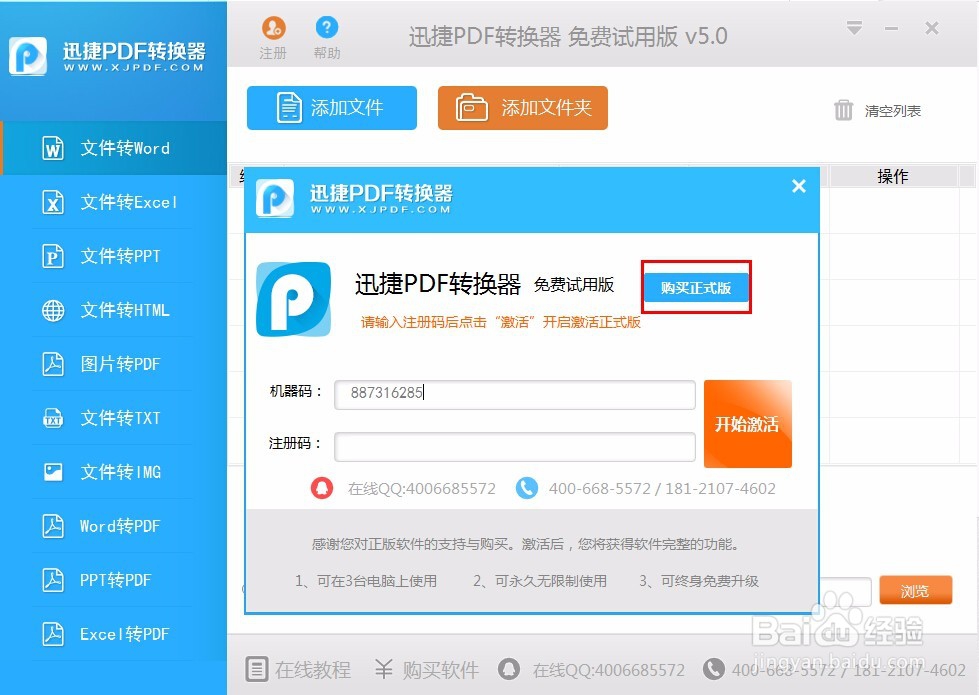This screenshot has height=695, width=979.
Task: Close the activation dialog
Action: tap(799, 186)
